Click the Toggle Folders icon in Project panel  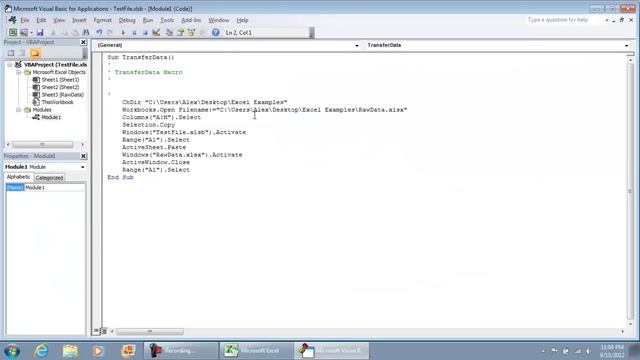click(35, 53)
